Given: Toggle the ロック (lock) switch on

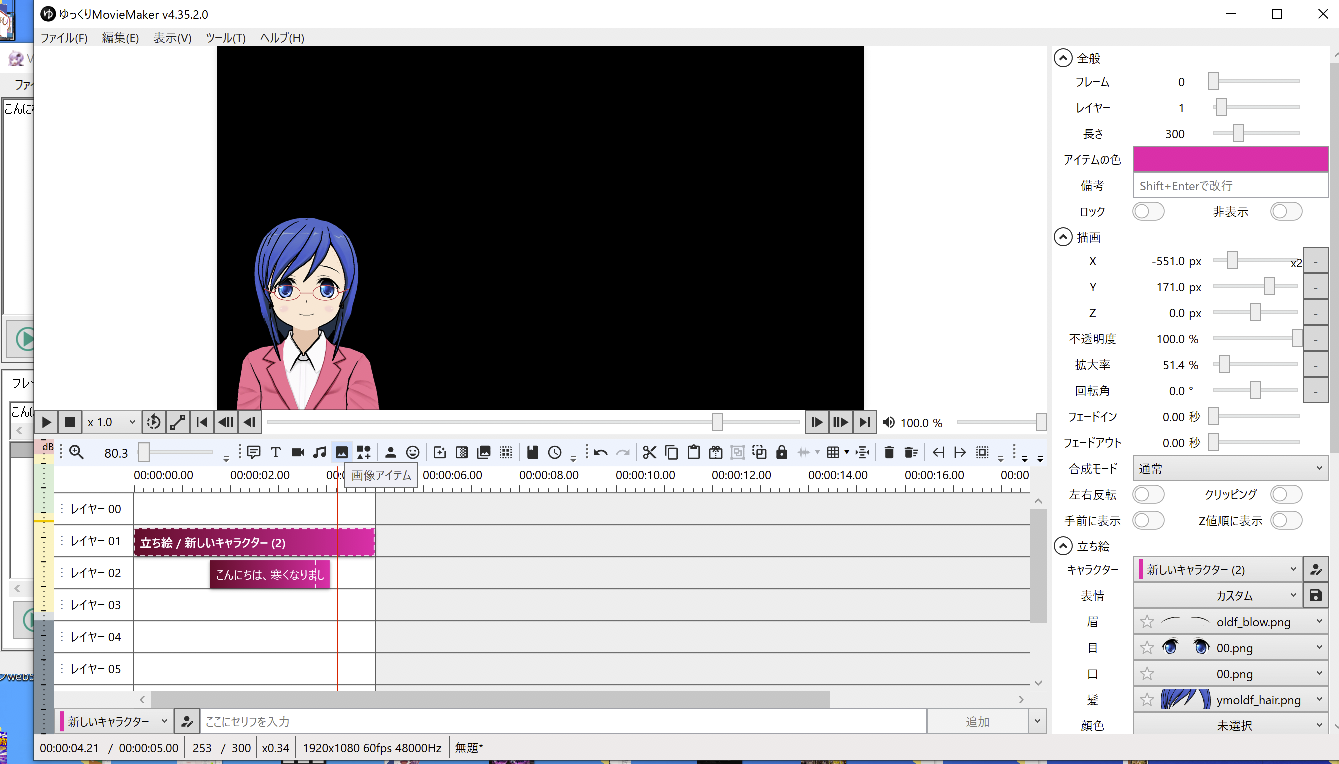Looking at the screenshot, I should pos(1148,211).
